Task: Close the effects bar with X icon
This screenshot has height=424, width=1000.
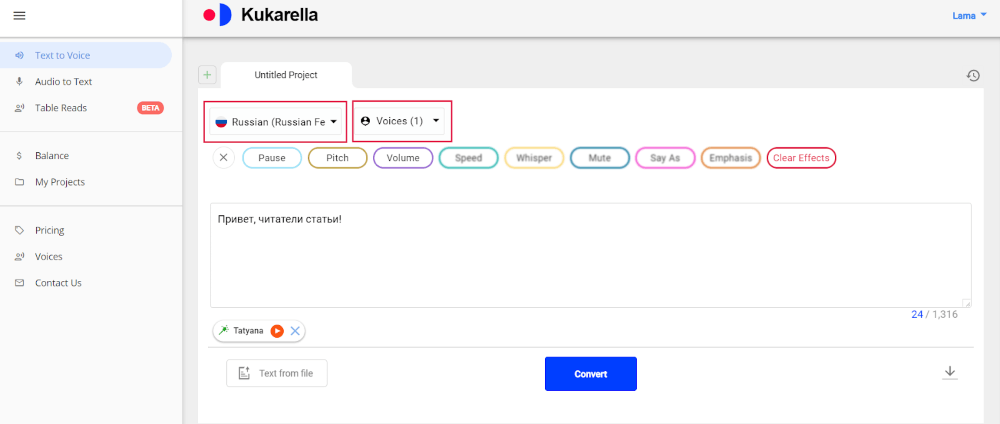Action: point(223,157)
